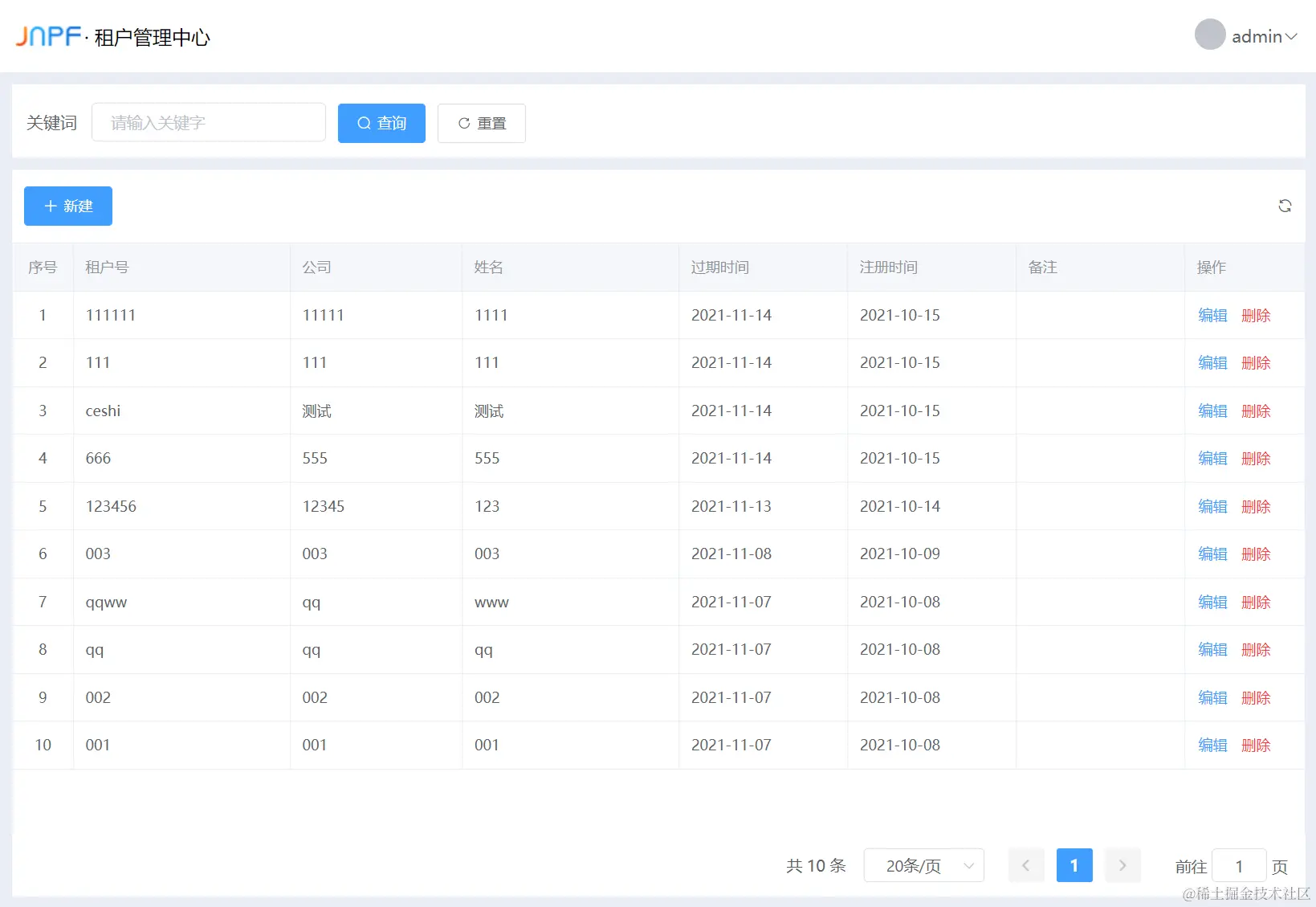Screen dimensions: 1316x907
Task: Edit tenant 111111 row
Action: (1212, 315)
